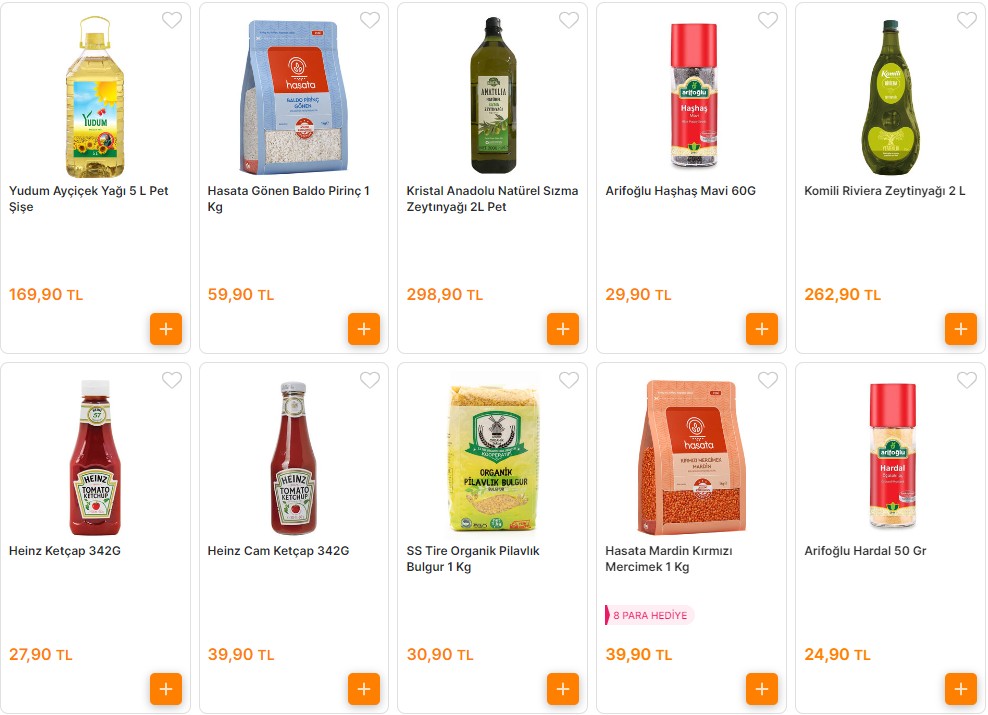
Task: Add Arifoğlu Haşhaş Mavi to cart
Action: [762, 329]
